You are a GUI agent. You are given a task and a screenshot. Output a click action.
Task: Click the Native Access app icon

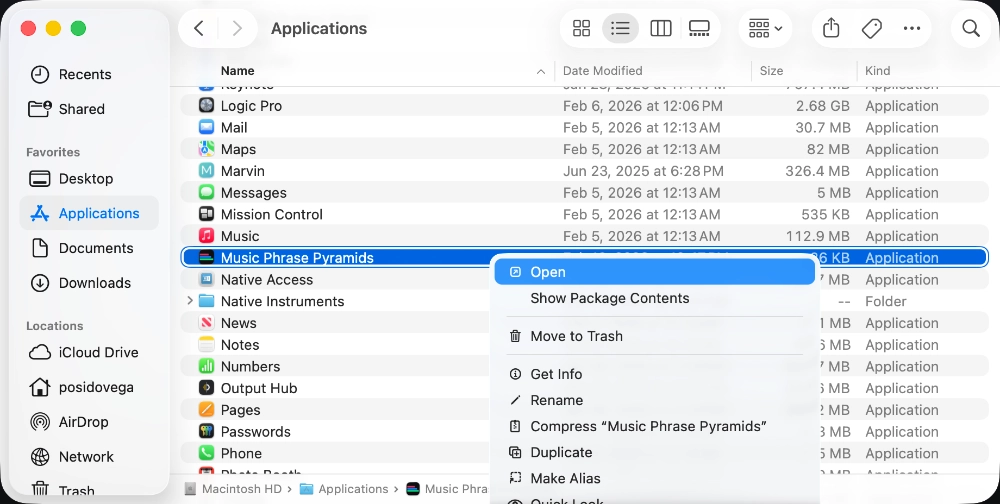[x=206, y=279]
